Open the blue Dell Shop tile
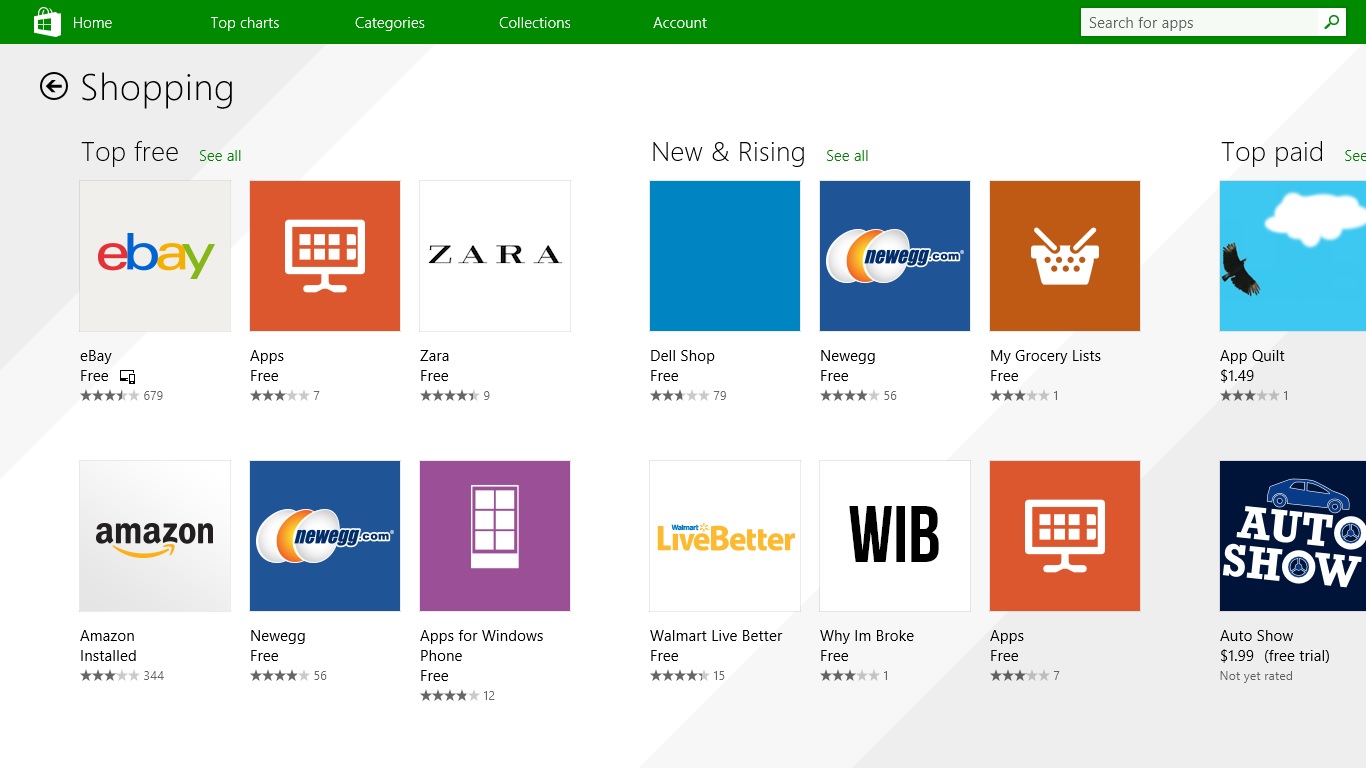Screen dimensions: 1366x768 (x=725, y=256)
